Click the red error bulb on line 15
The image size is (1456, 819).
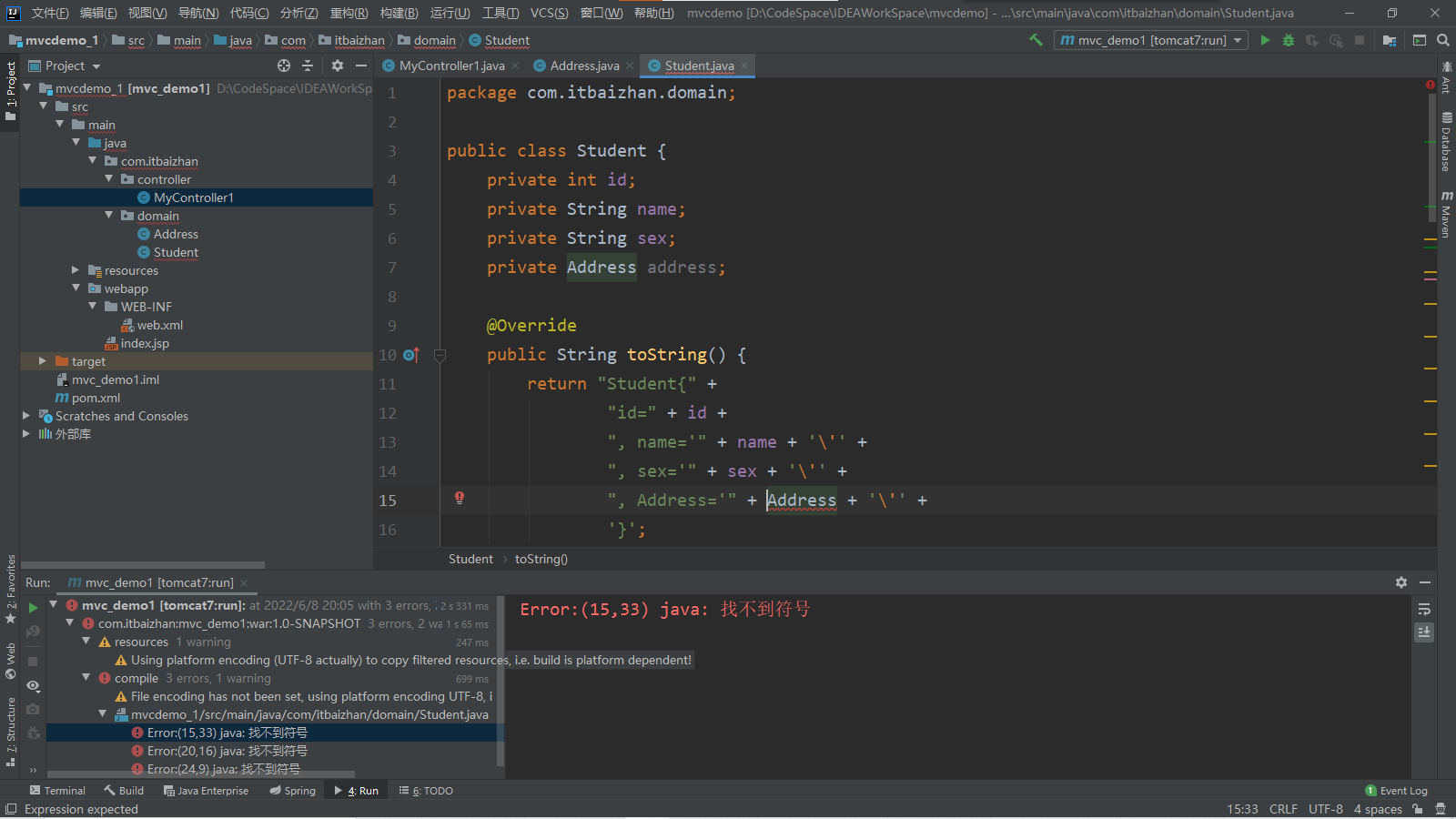(460, 498)
